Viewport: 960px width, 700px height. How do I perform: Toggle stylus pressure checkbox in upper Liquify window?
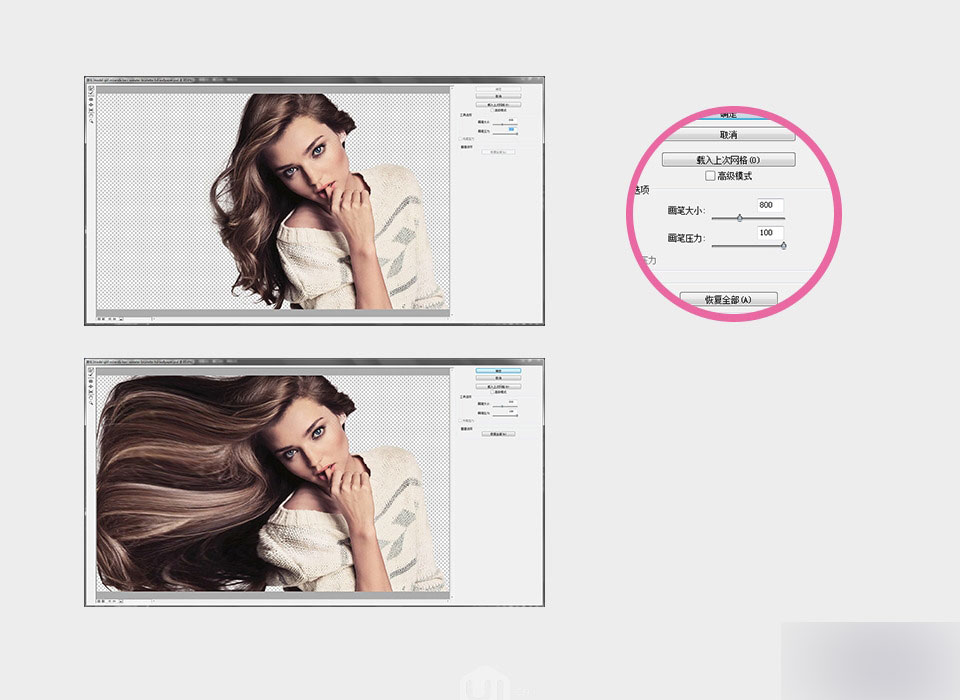[x=460, y=139]
